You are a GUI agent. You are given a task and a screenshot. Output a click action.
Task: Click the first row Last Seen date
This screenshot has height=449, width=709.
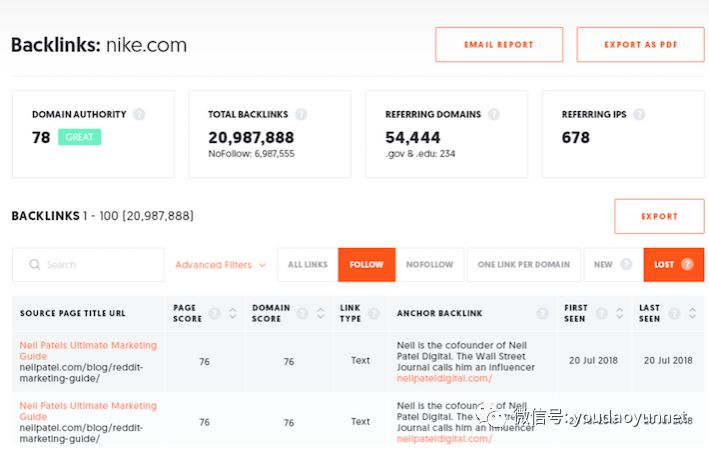[668, 360]
